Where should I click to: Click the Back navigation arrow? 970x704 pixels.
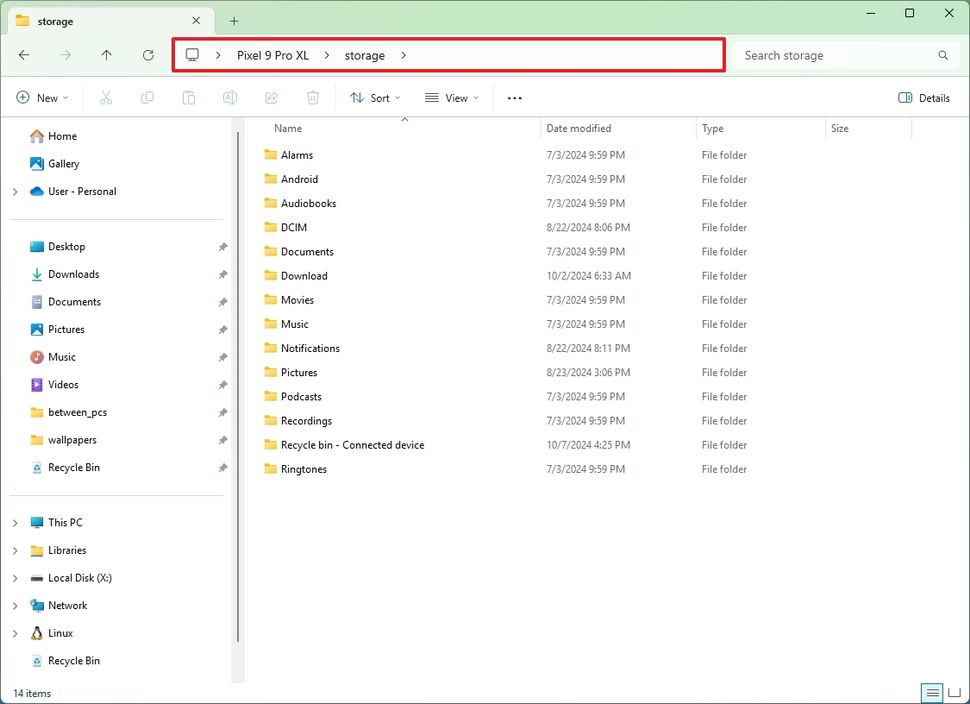(24, 55)
